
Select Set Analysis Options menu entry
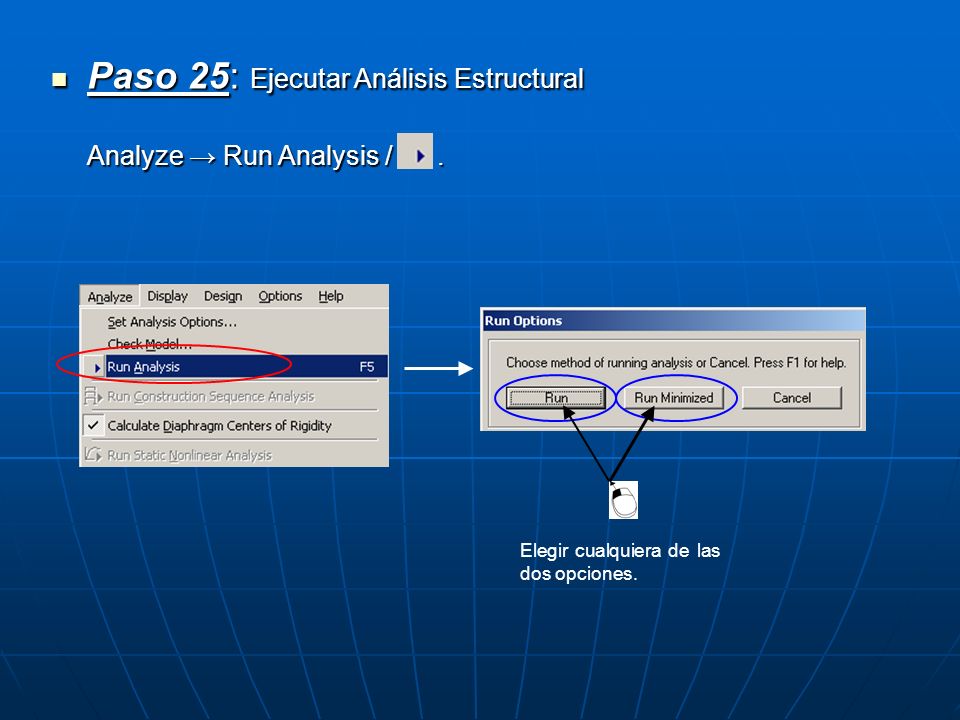pos(172,321)
